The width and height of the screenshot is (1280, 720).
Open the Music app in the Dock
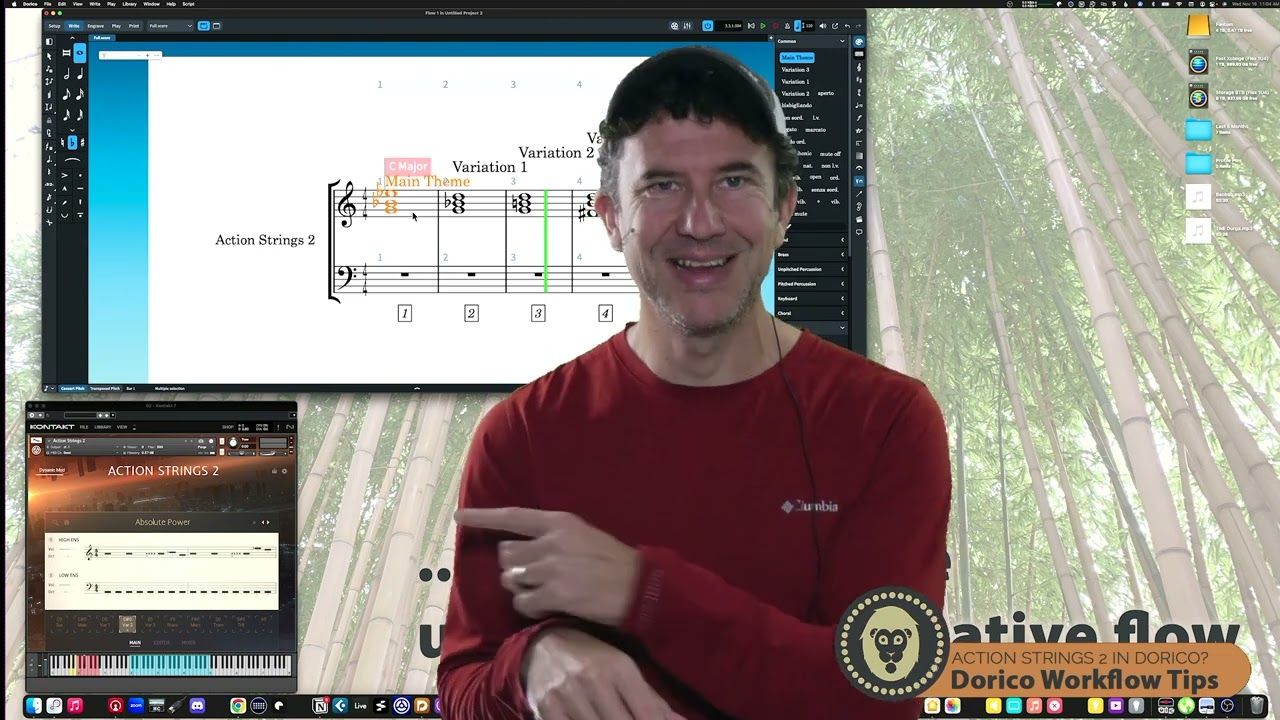75,706
